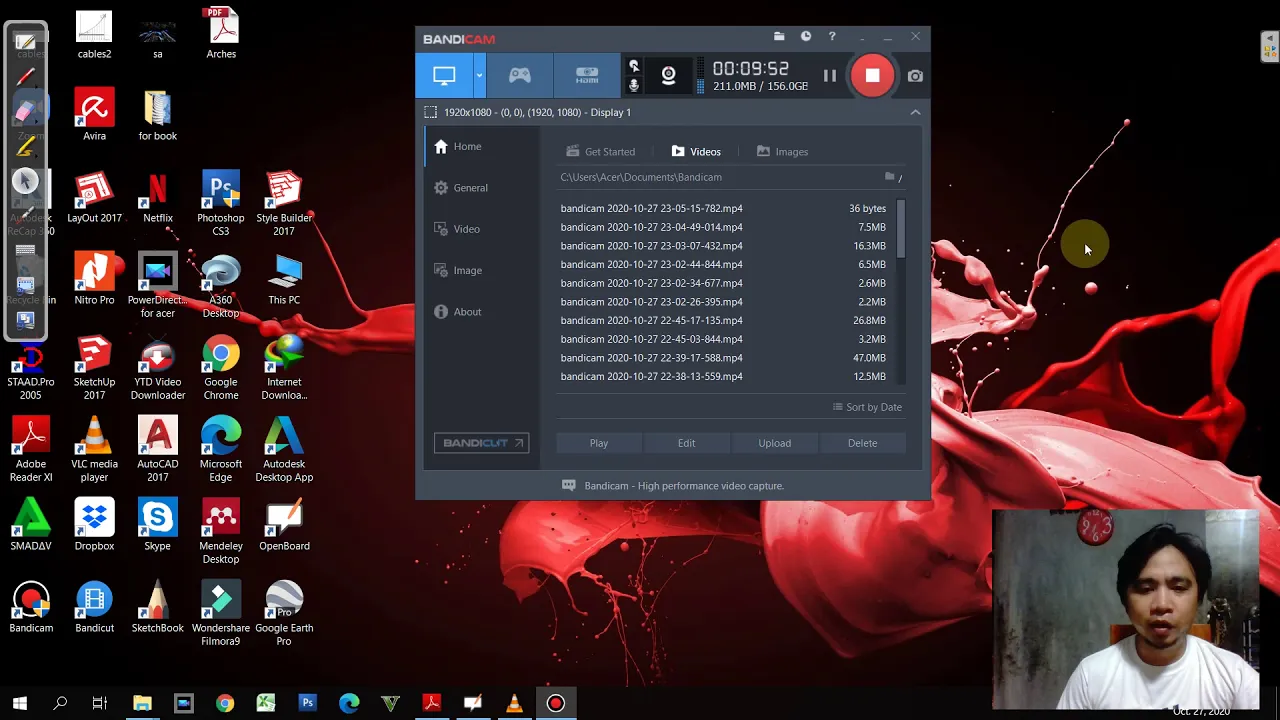Select bandicam 2020-10-27 23-04-49-014.mp4

pyautogui.click(x=723, y=227)
